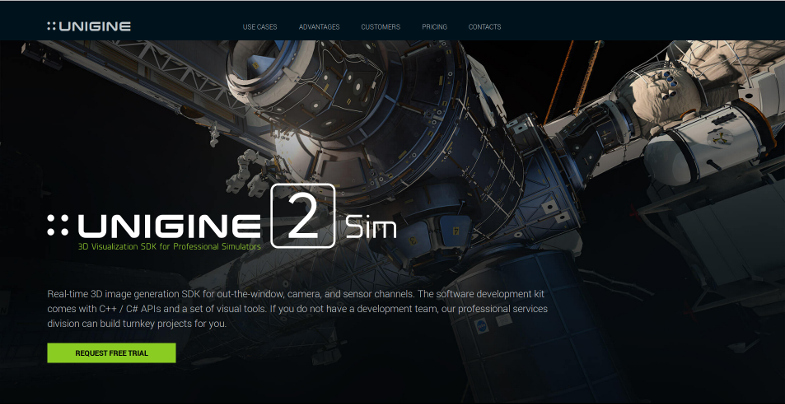Click the '3D Visualization SDK for Professional Simulators' tagline
785x404 pixels.
point(169,247)
